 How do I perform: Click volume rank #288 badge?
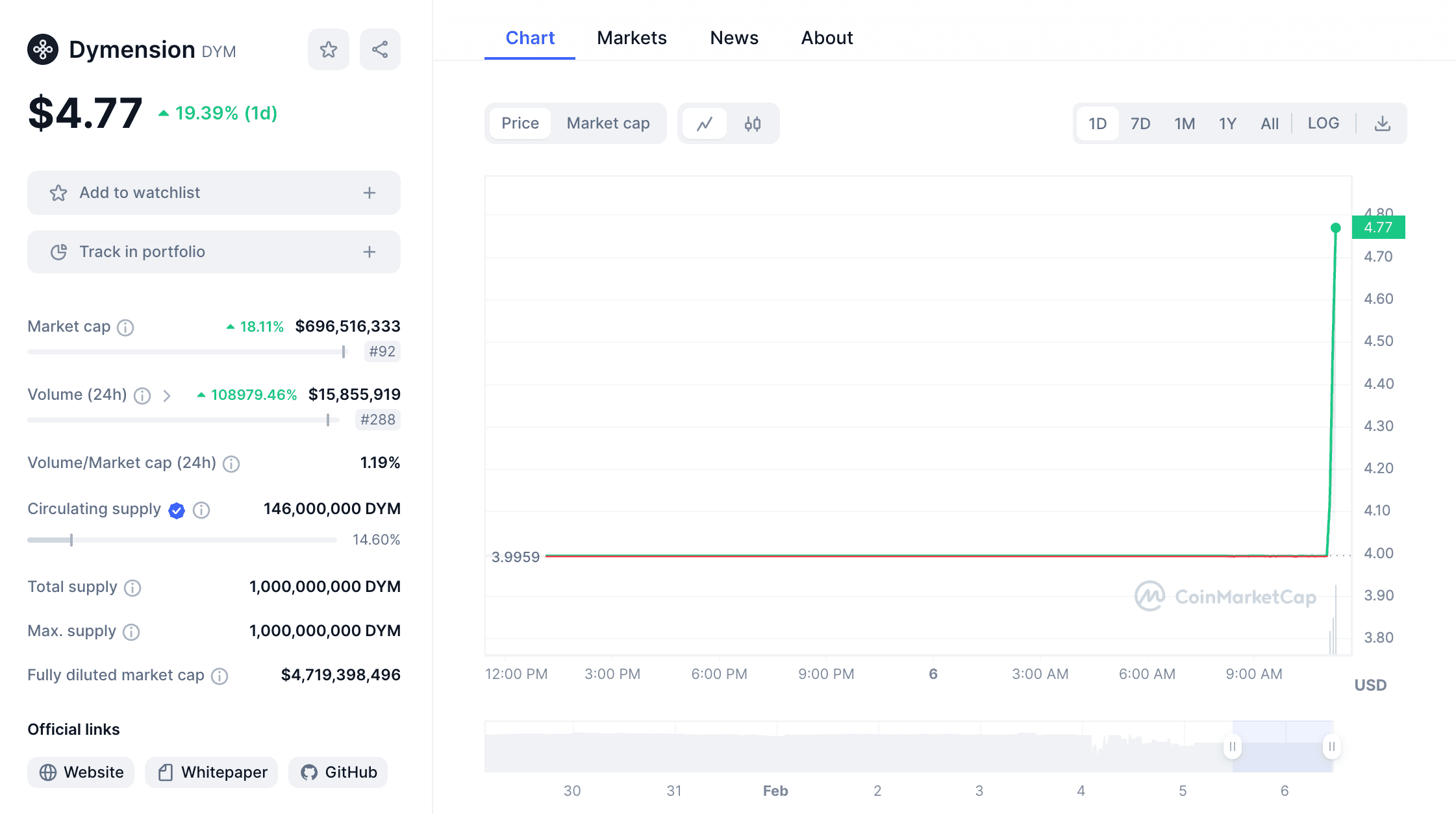tap(378, 420)
